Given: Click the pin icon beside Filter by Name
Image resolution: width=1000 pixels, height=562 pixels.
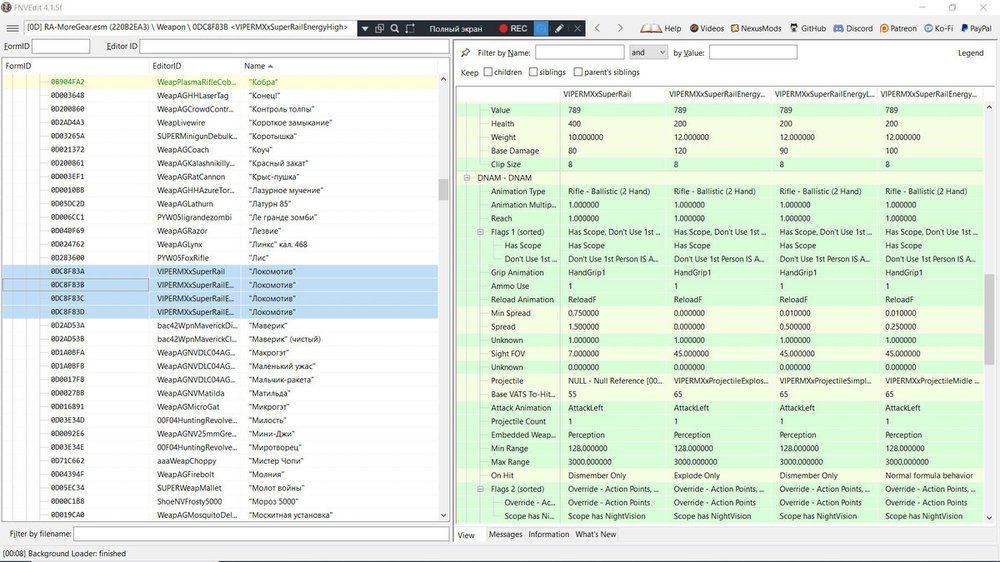Looking at the screenshot, I should (466, 53).
